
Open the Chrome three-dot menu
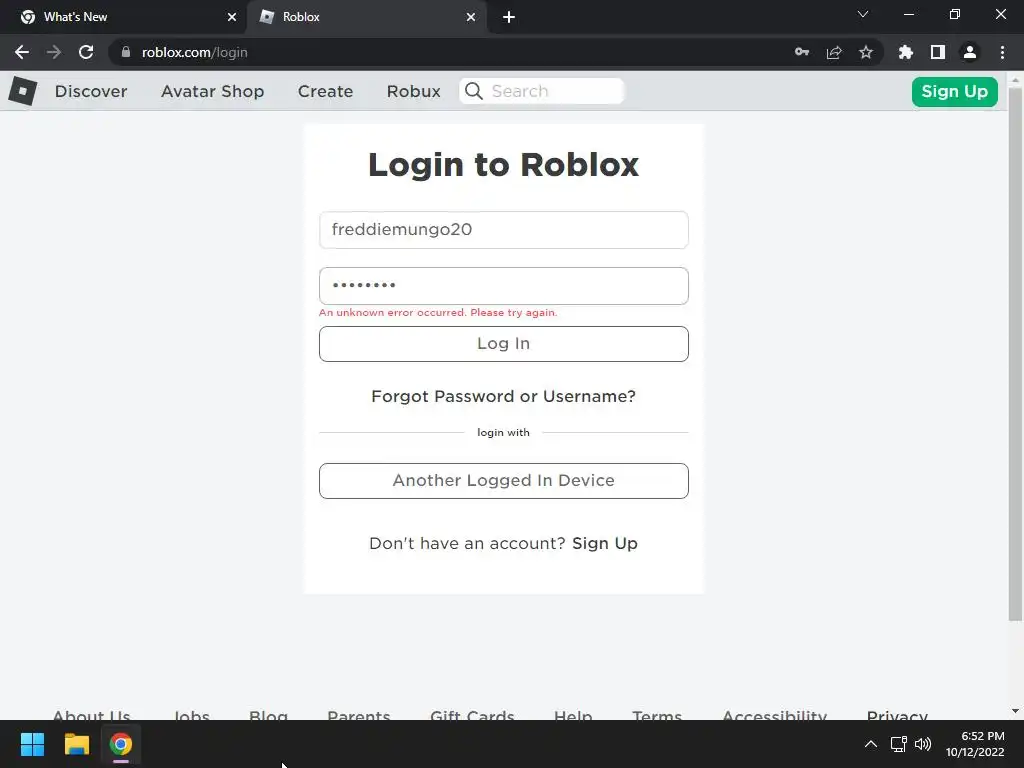tap(1002, 52)
